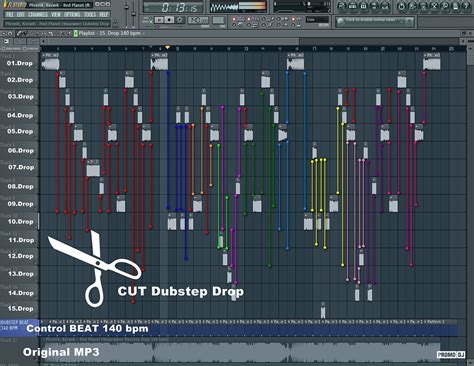The image size is (474, 366).
Task: Click the song time display
Action: (173, 7)
